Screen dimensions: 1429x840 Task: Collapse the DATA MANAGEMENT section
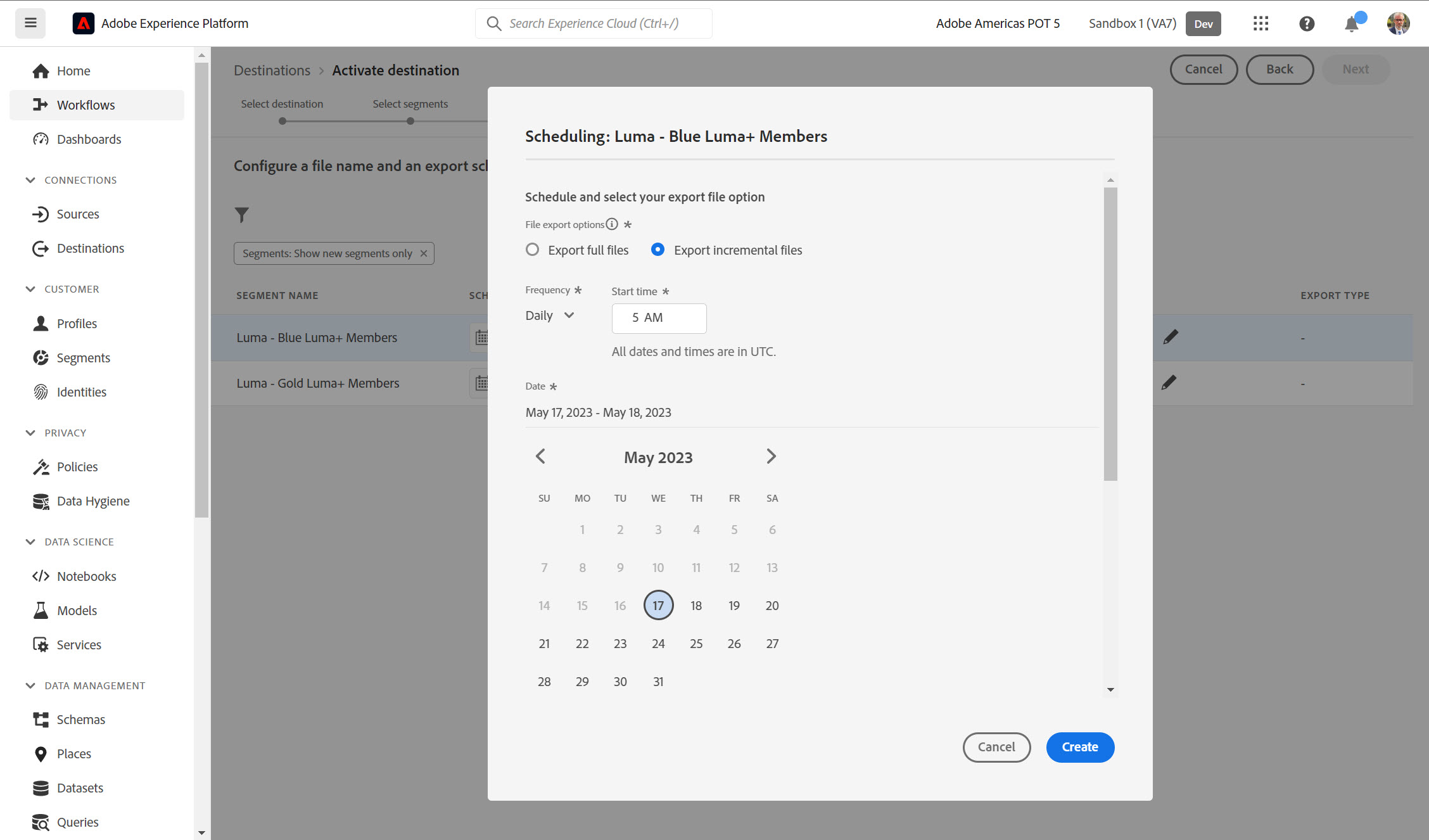pyautogui.click(x=30, y=685)
